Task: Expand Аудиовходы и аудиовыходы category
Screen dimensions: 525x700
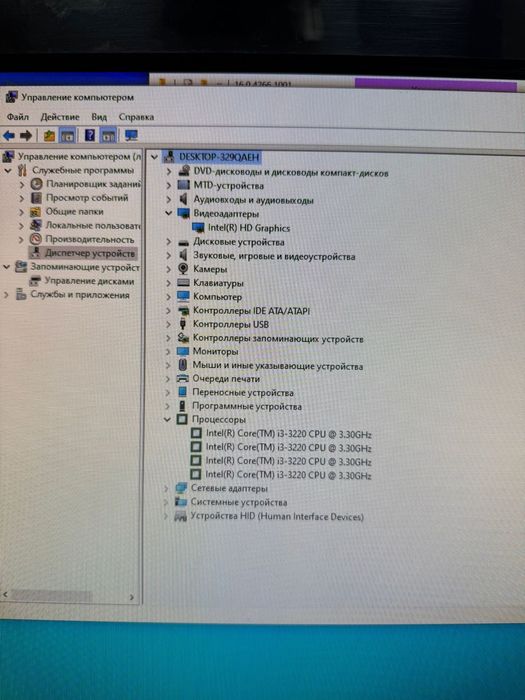Action: (169, 200)
